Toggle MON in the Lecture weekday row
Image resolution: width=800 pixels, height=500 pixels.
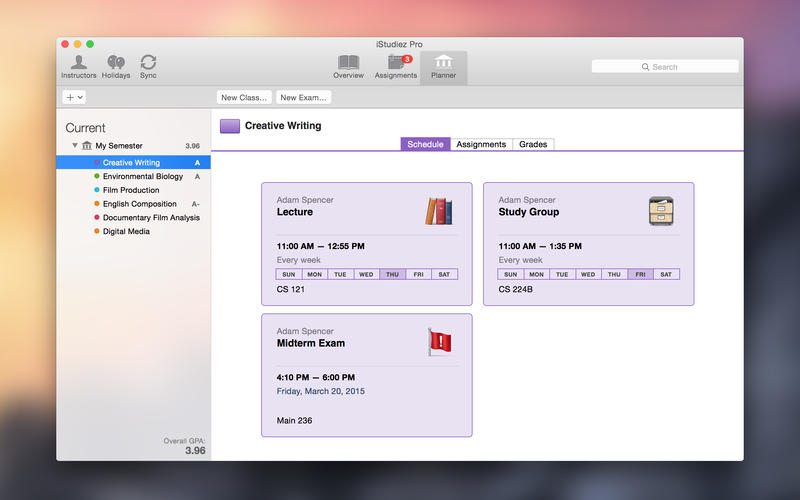coord(314,274)
